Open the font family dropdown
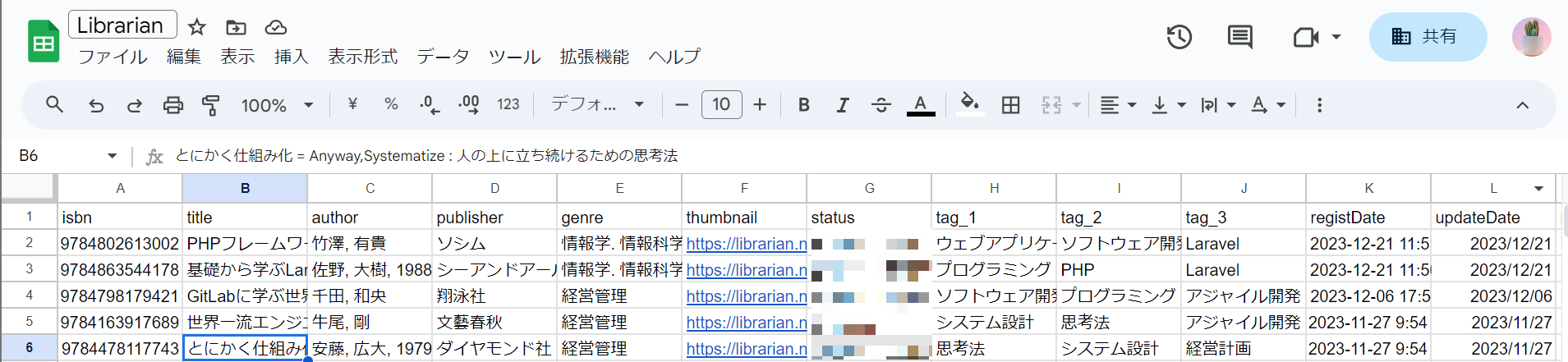1568x362 pixels. [x=596, y=105]
